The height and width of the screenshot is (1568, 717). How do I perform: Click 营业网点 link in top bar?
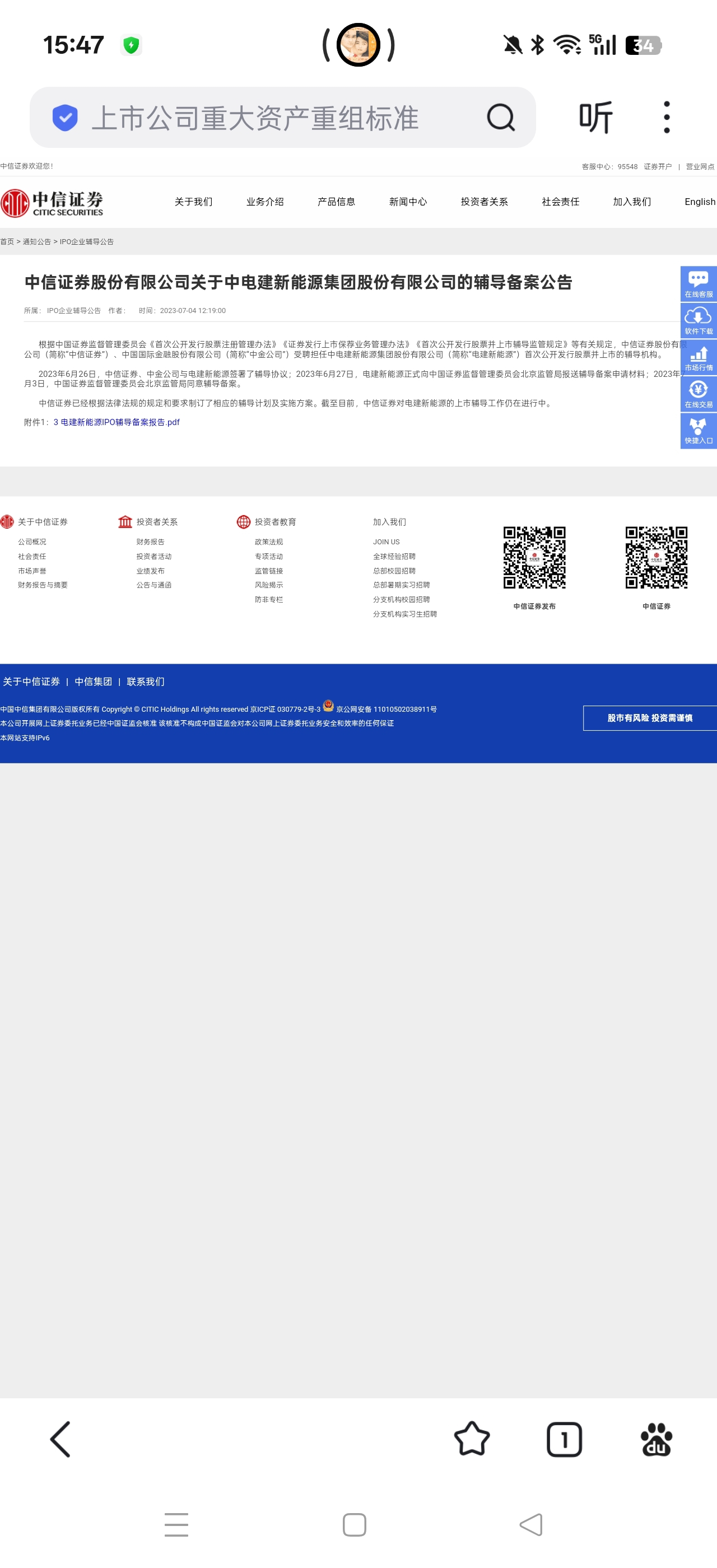700,166
